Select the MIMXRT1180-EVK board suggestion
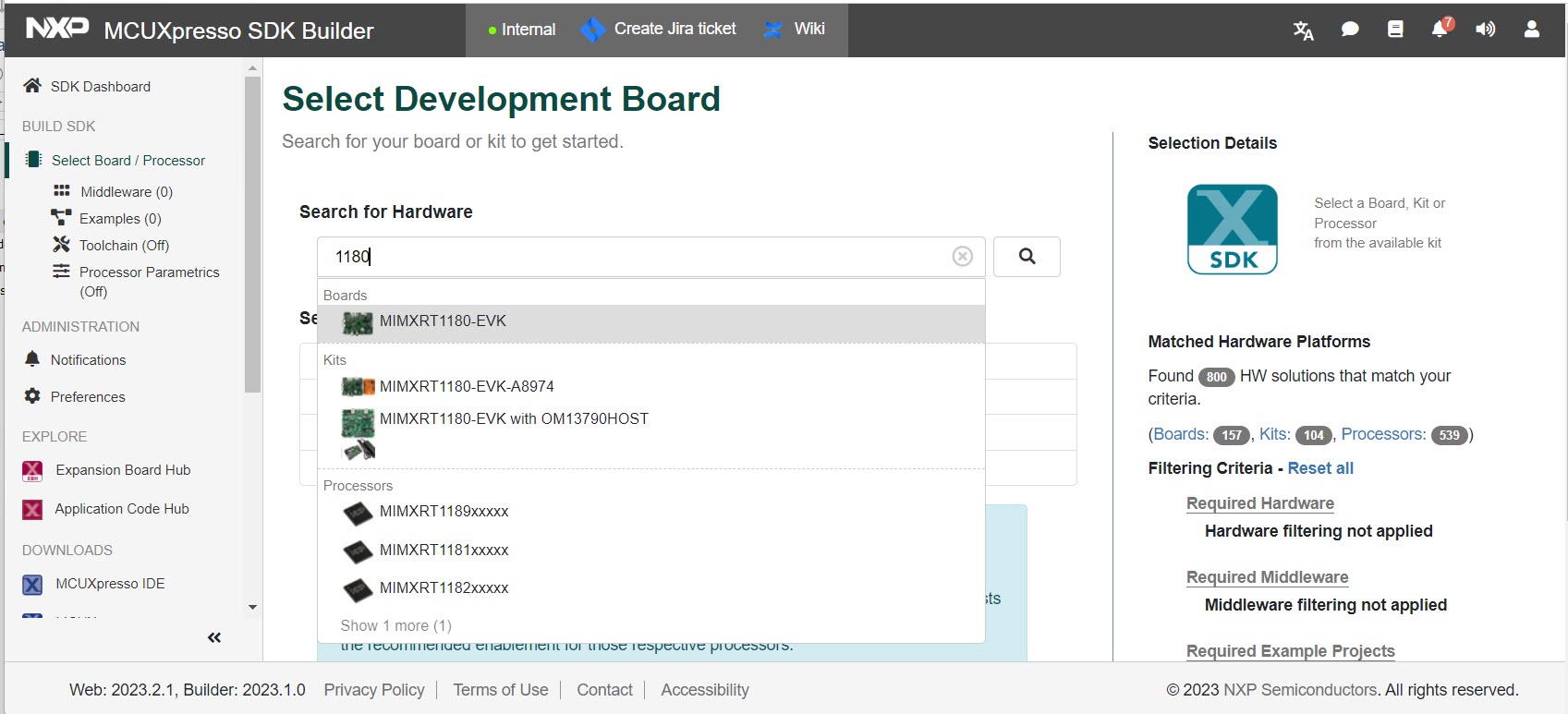Screen dimensions: 1568x714 (651, 322)
